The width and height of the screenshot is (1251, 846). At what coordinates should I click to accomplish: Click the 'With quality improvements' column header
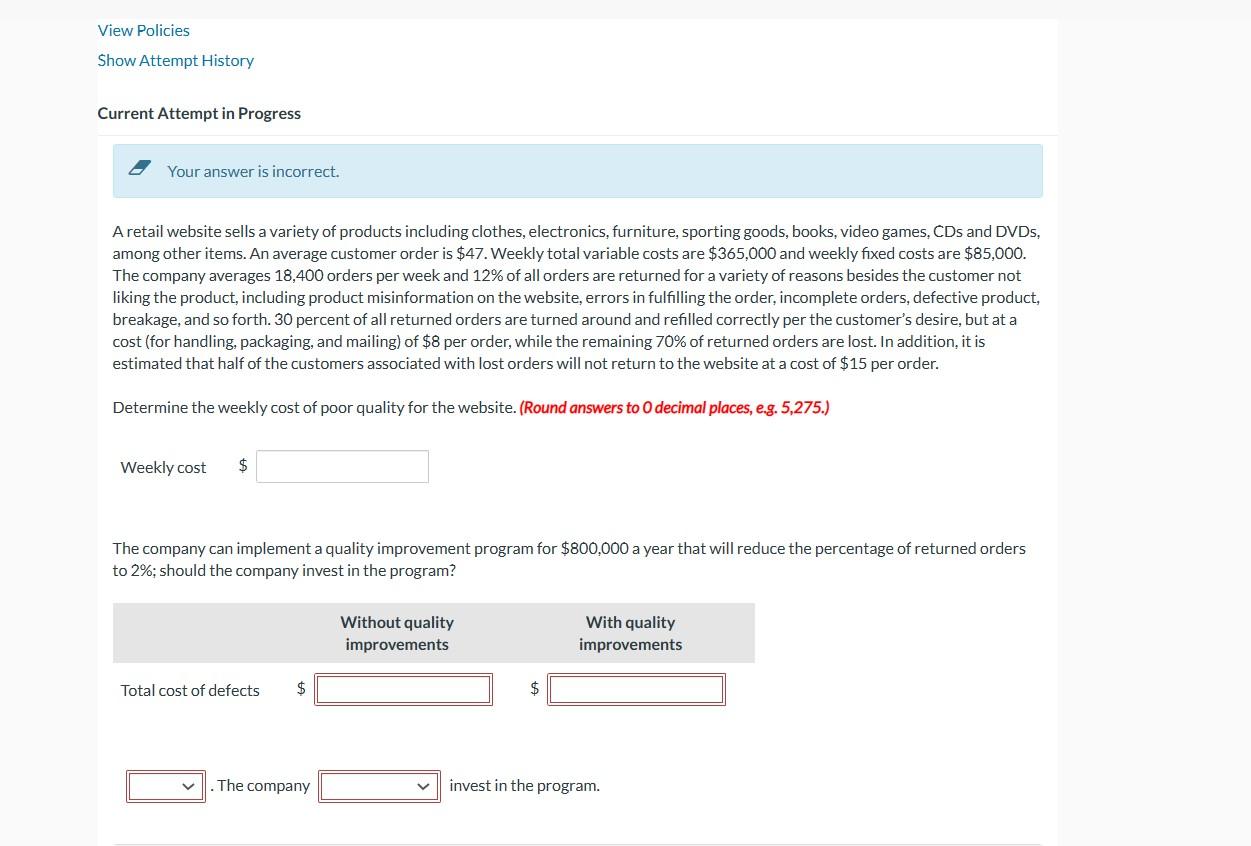click(629, 632)
